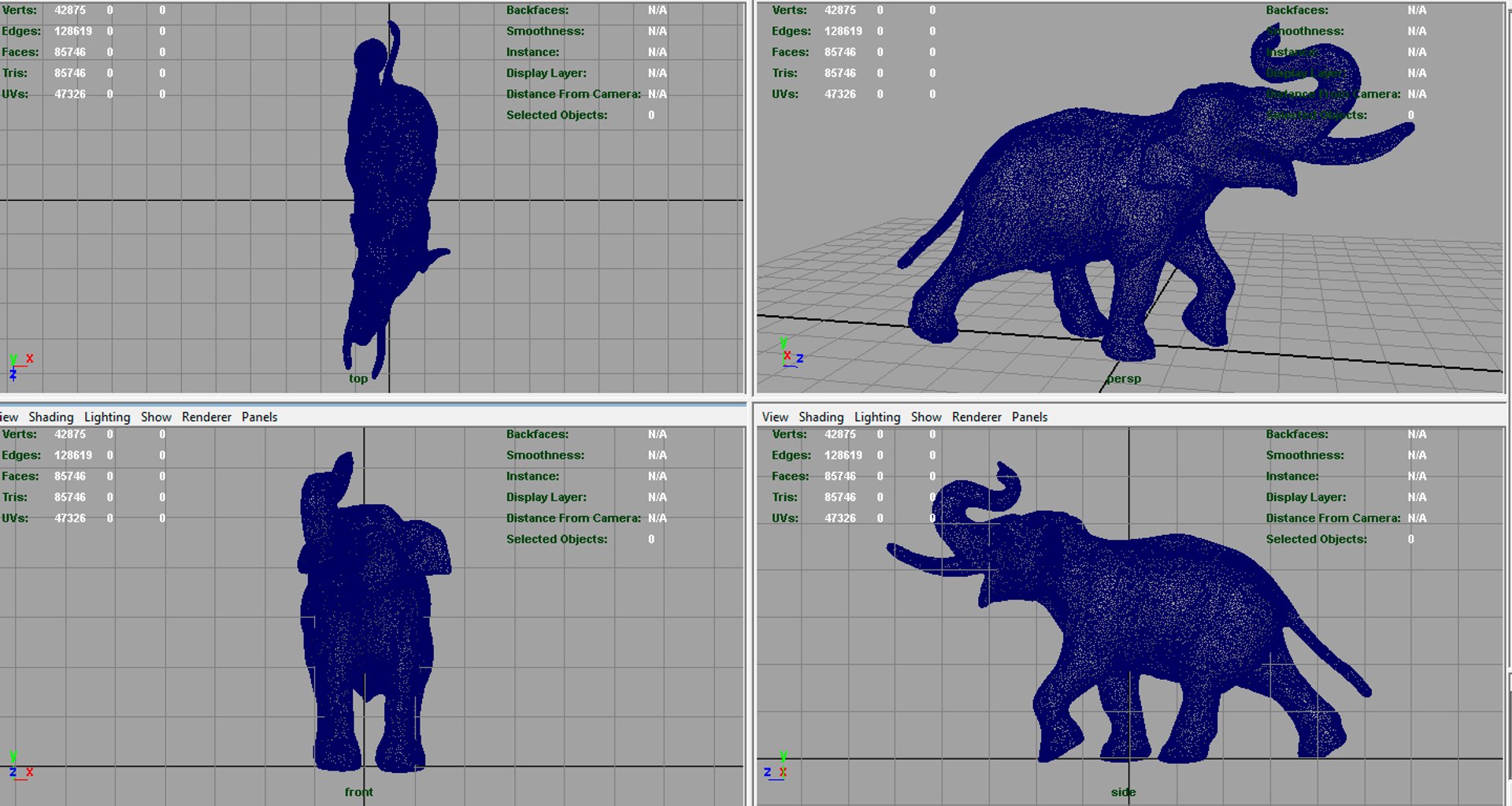Click 'Instance:' label in front view HUD

532,477
